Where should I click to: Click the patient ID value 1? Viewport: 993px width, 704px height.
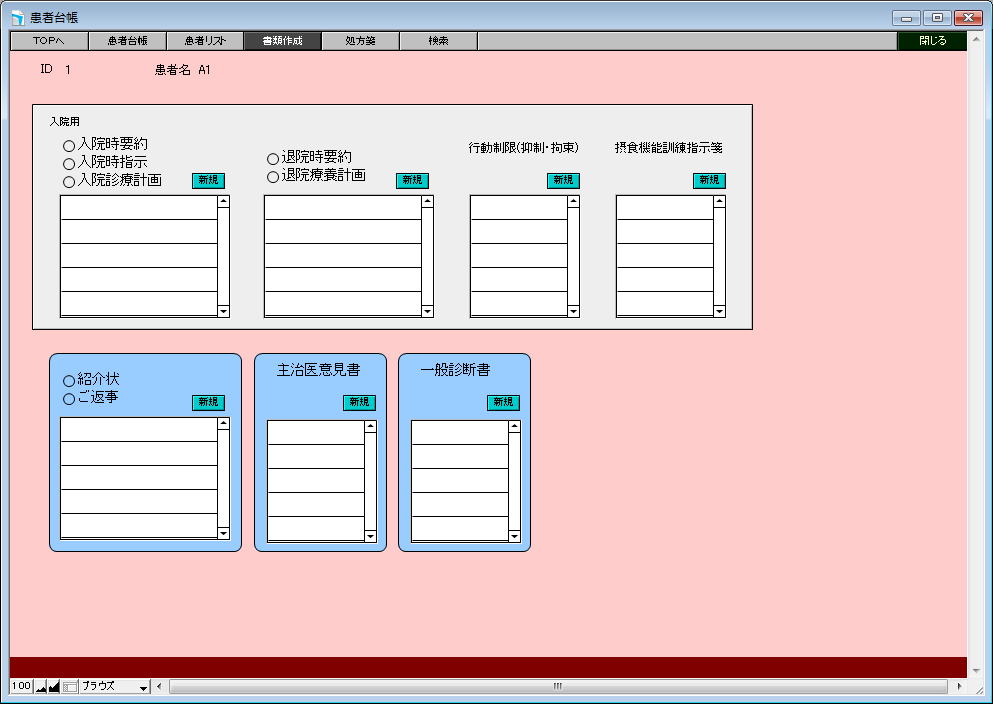coord(68,70)
